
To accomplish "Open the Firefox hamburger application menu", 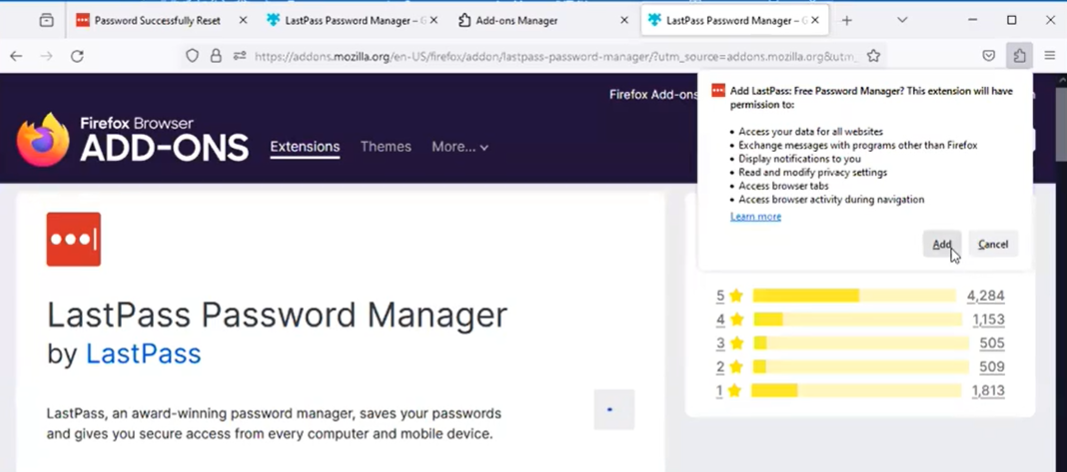I will [1049, 56].
